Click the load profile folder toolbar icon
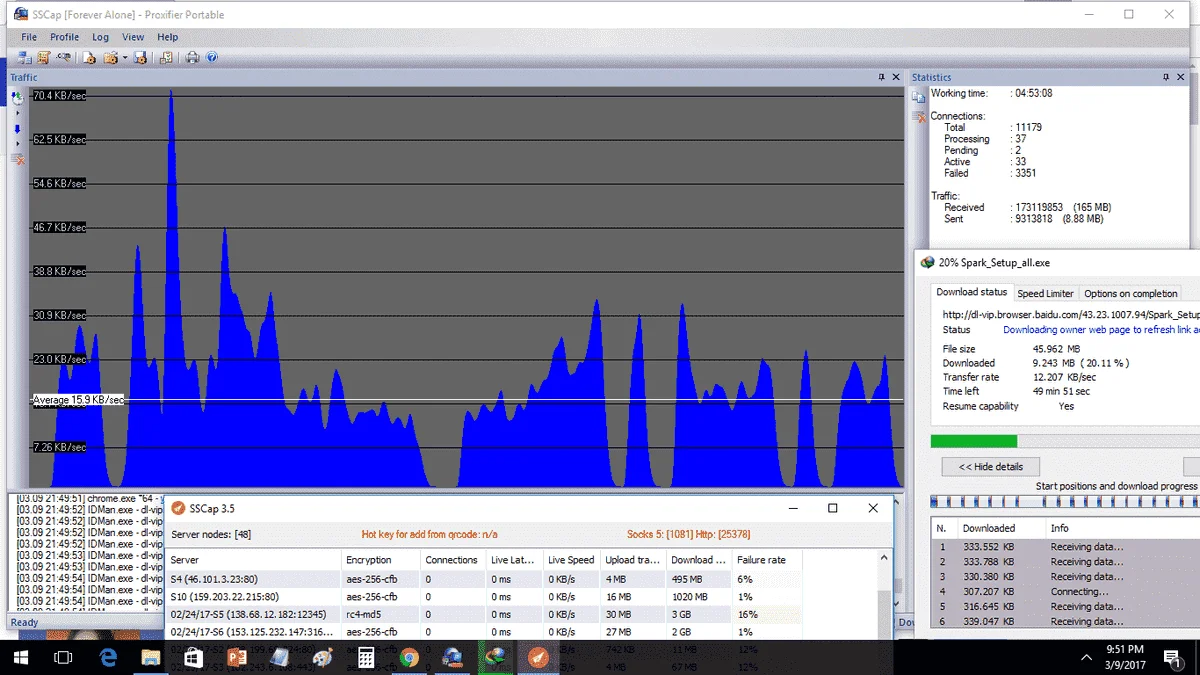Screen dimensions: 1200x675 point(110,58)
